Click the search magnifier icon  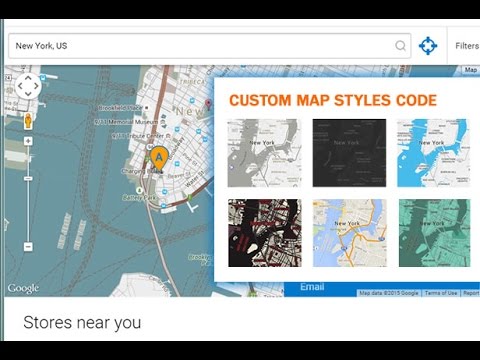pos(400,46)
